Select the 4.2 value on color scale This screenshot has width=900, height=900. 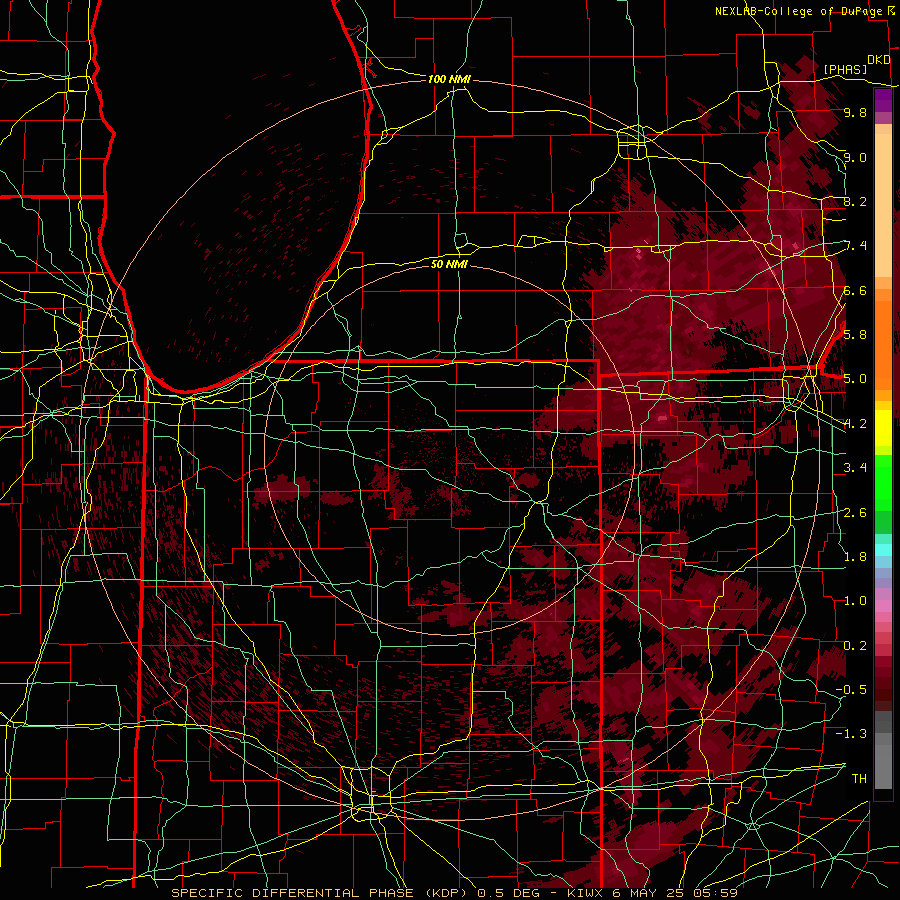point(855,424)
